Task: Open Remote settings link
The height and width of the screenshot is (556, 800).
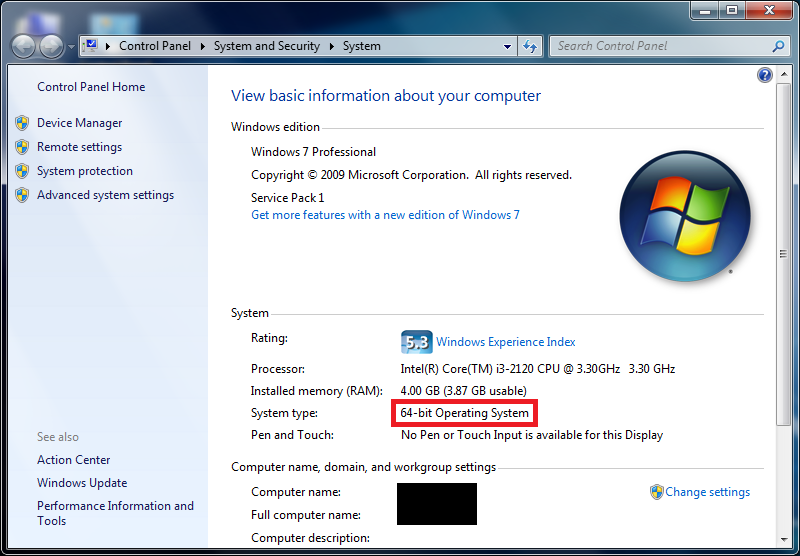Action: 80,147
